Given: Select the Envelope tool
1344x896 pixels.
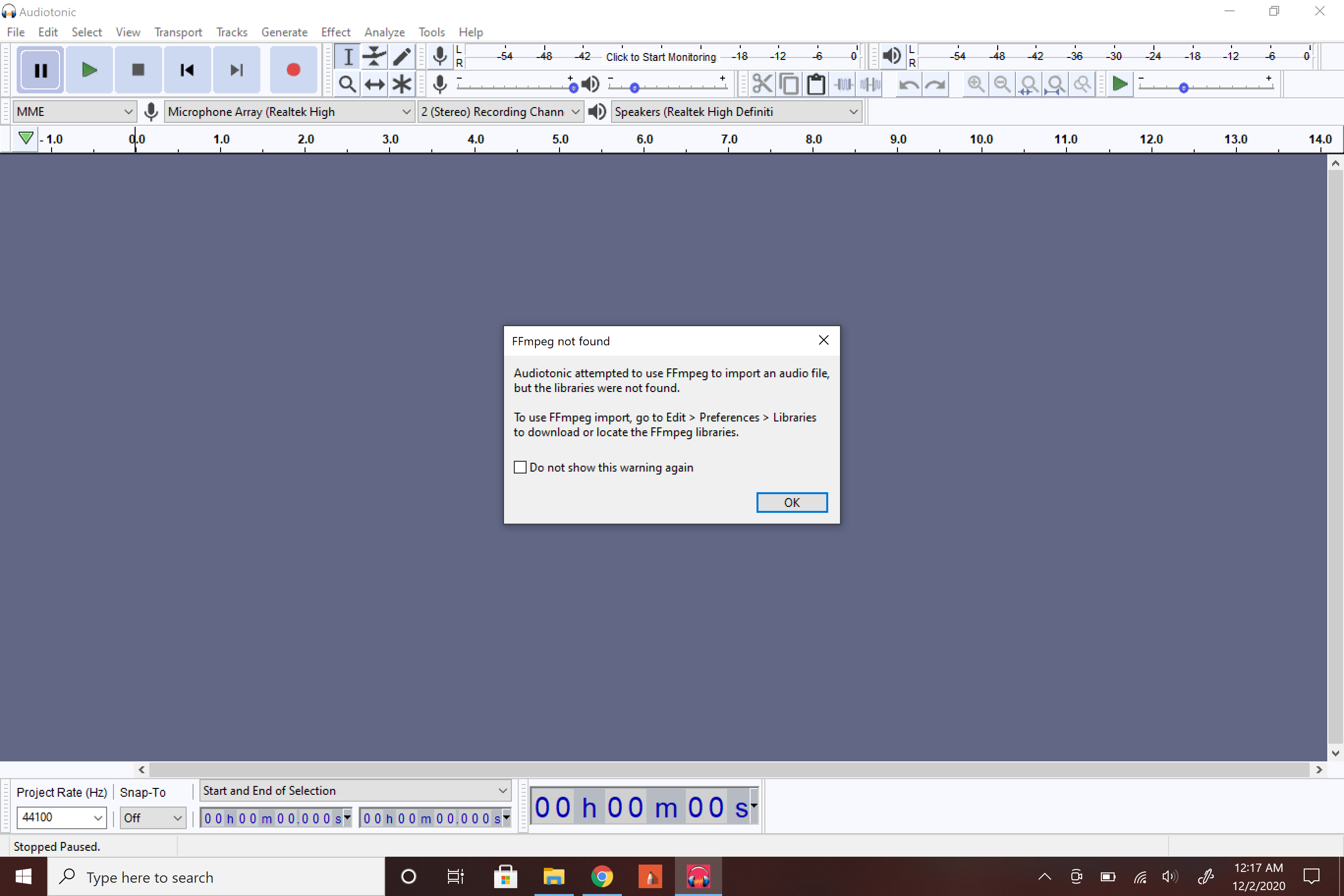Looking at the screenshot, I should click(374, 56).
